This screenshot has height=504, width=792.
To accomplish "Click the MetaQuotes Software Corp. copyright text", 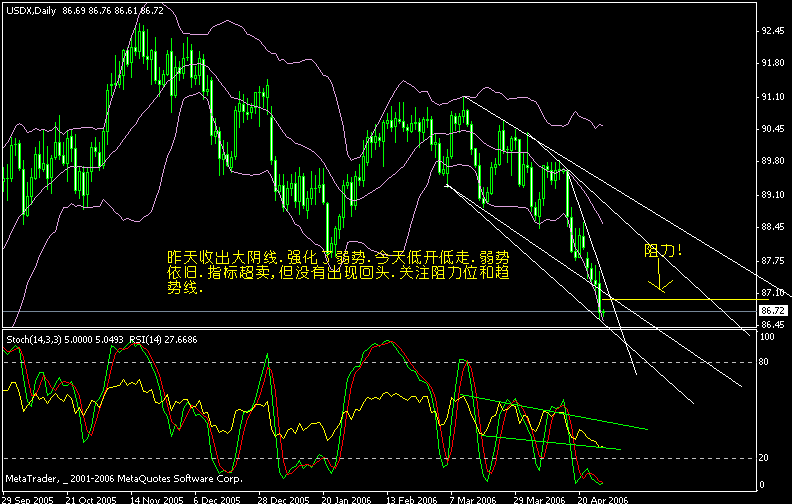I will pos(124,478).
